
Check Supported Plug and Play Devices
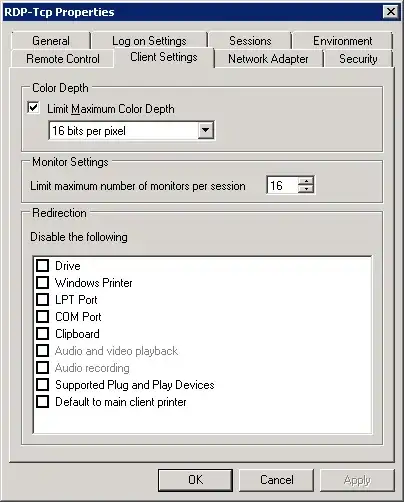42,385
